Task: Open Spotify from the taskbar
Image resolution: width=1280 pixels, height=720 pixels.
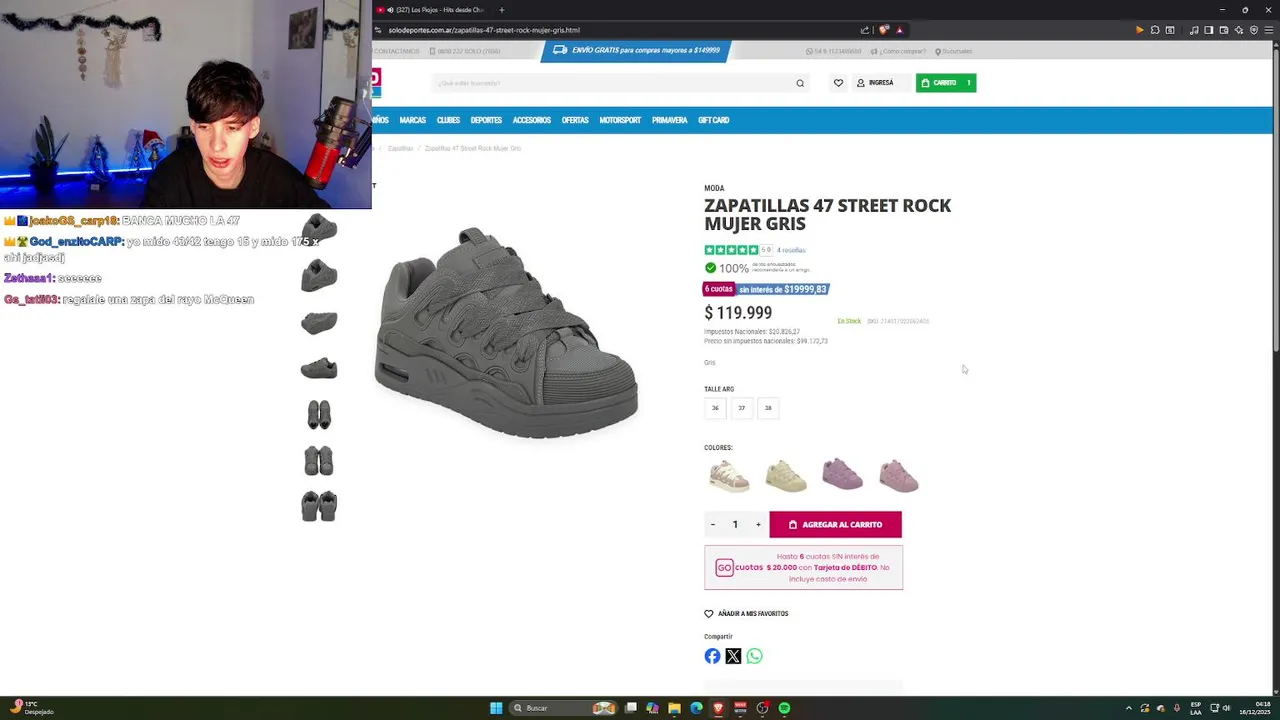Action: coord(784,708)
